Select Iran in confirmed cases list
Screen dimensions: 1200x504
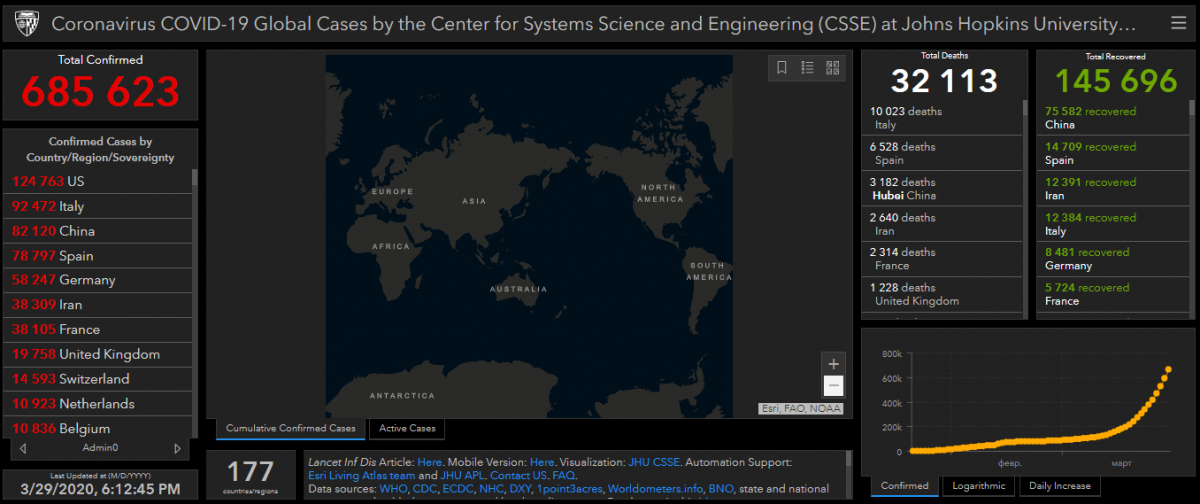tap(97, 304)
